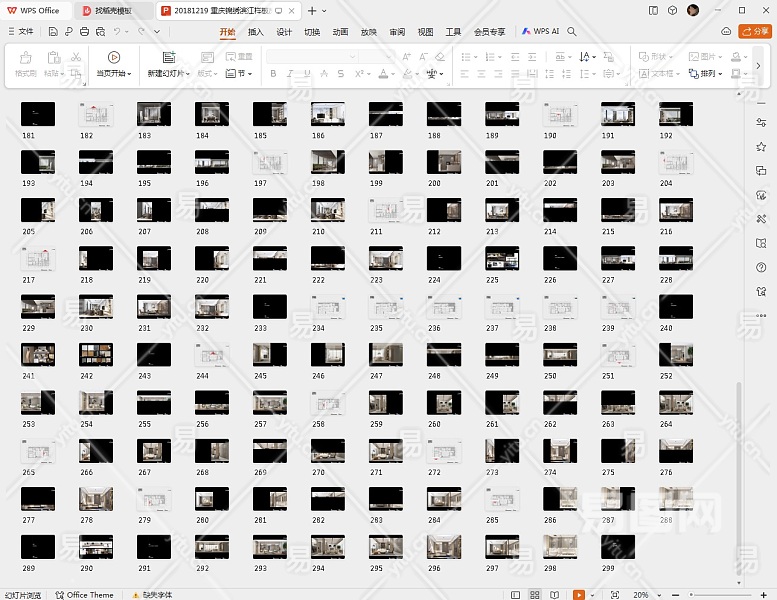This screenshot has width=777, height=600.
Task: Expand the 排列 arrange dropdown
Action: coord(709,74)
